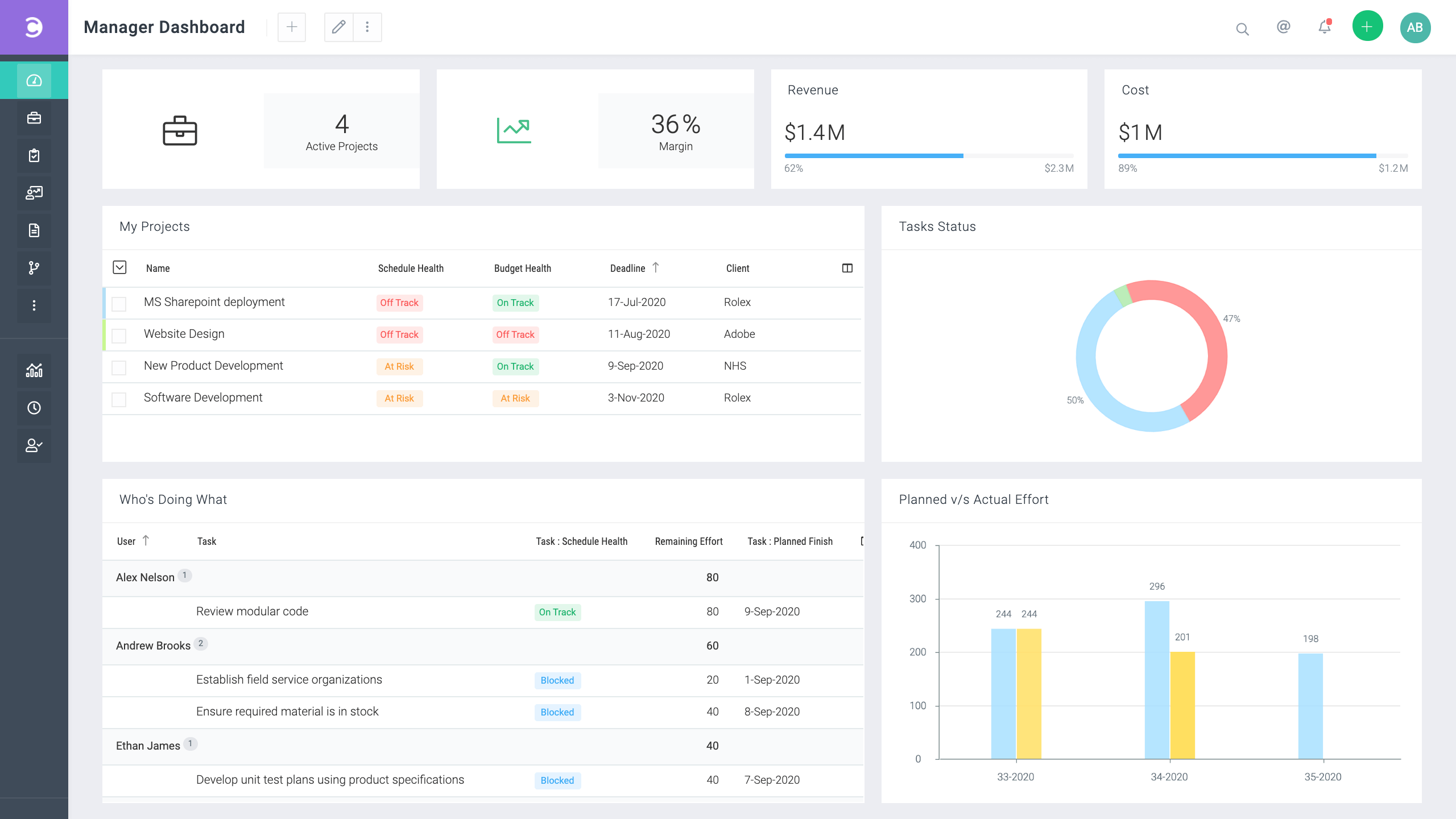Open the Documents icon in sidebar
Image resolution: width=1456 pixels, height=819 pixels.
(34, 230)
